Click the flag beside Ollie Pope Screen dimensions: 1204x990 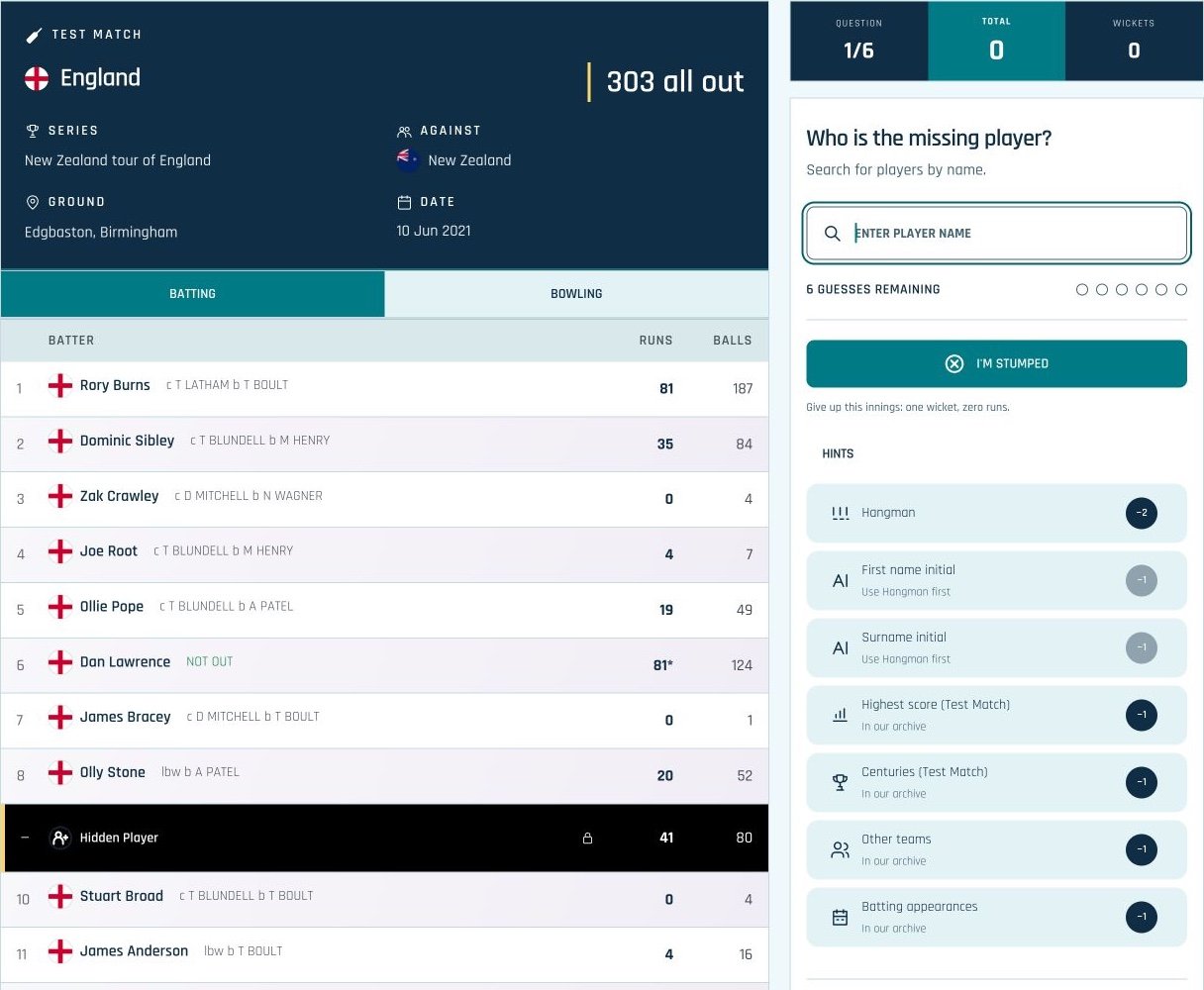coord(60,607)
